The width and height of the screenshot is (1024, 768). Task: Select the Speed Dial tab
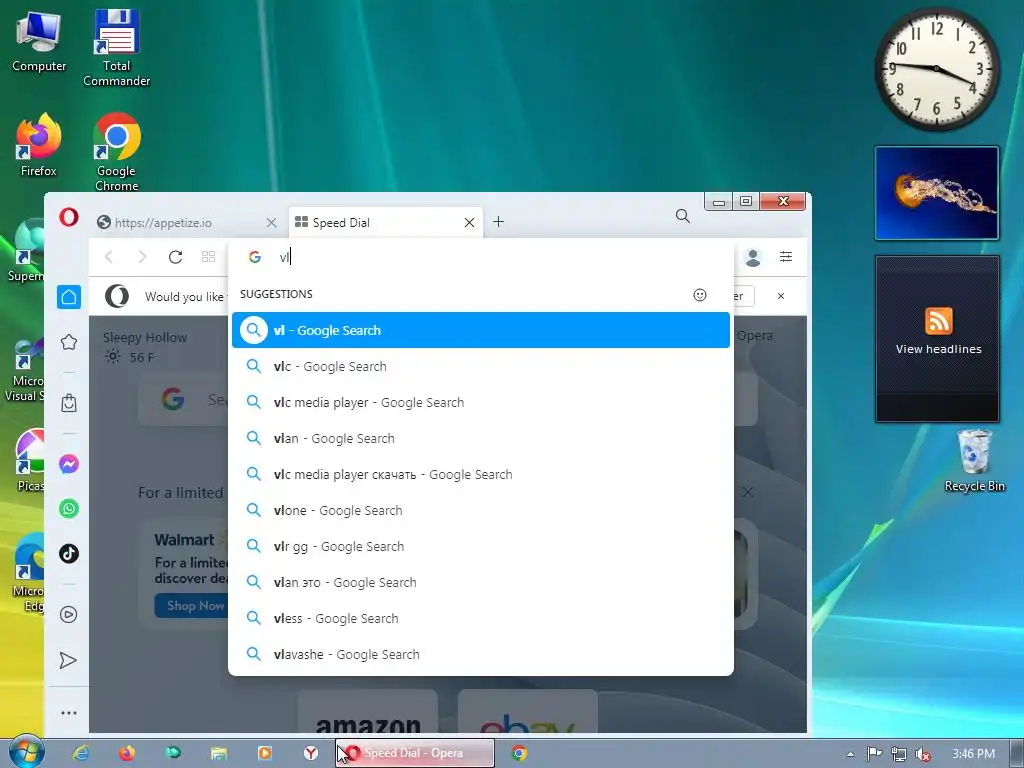[x=385, y=223]
